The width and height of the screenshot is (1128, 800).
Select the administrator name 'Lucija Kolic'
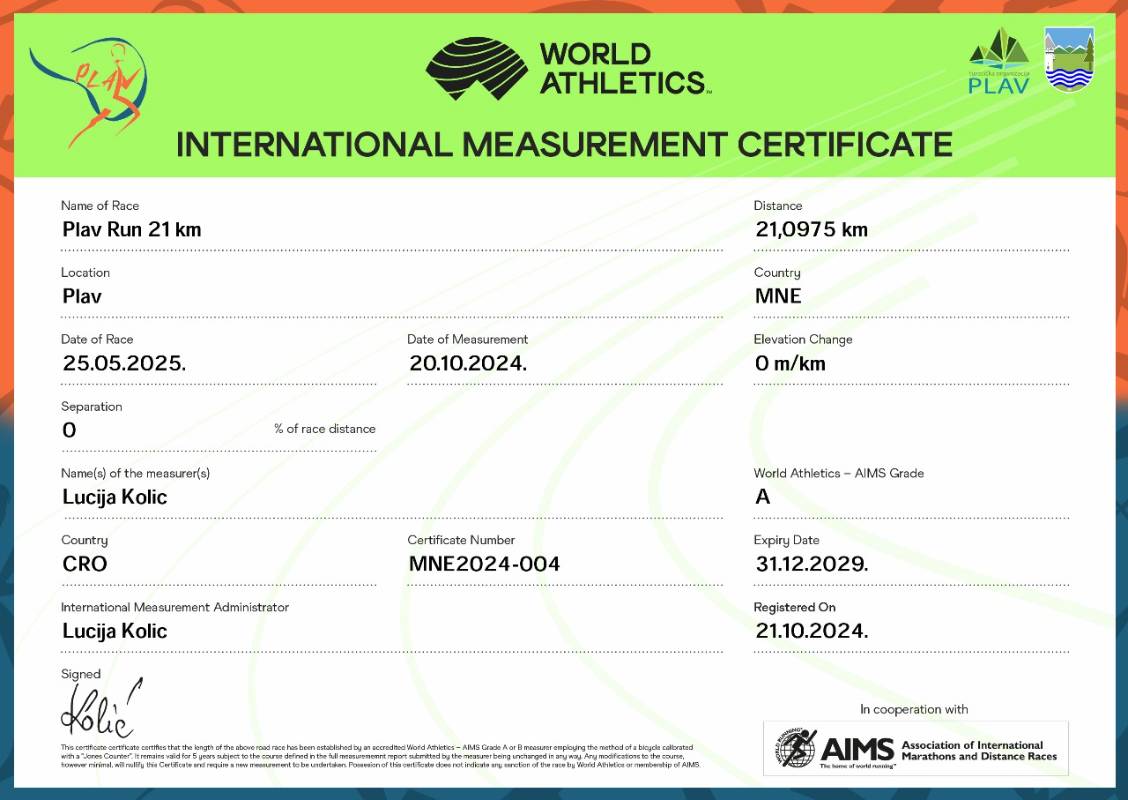pos(115,631)
